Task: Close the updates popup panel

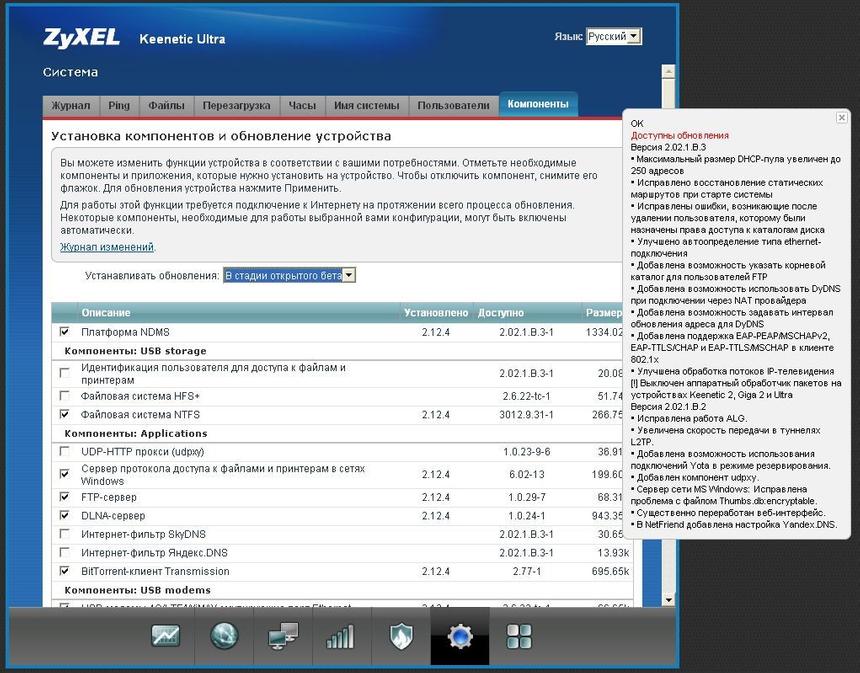Action: pyautogui.click(x=842, y=117)
